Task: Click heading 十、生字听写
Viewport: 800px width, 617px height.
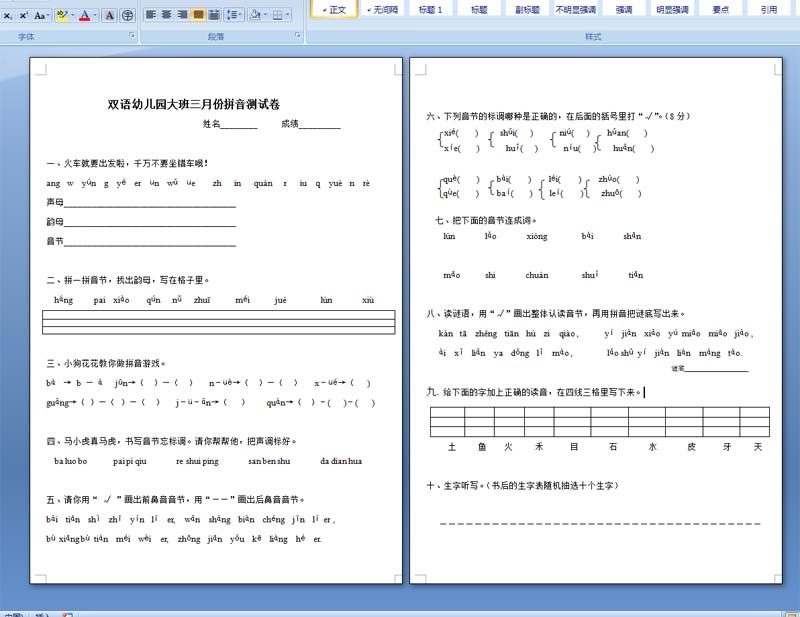Action: [523, 485]
